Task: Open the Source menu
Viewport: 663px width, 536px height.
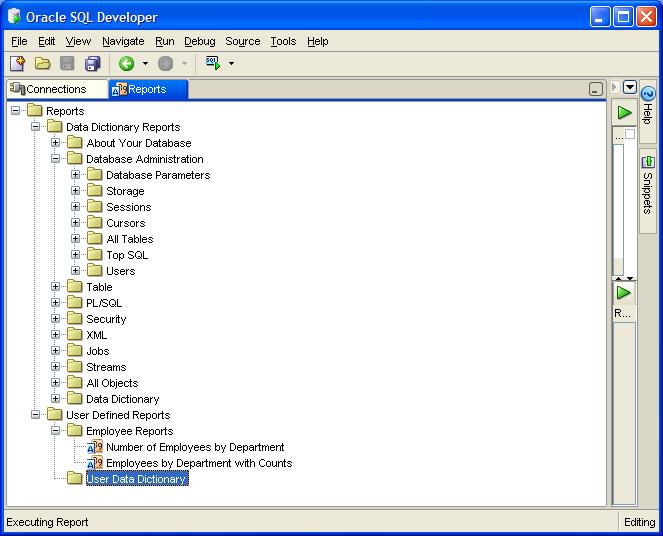Action: tap(243, 41)
